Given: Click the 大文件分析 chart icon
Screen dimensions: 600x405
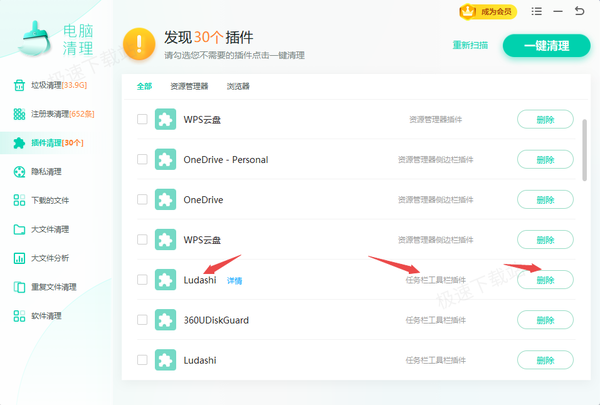Looking at the screenshot, I should pyautogui.click(x=19, y=258).
